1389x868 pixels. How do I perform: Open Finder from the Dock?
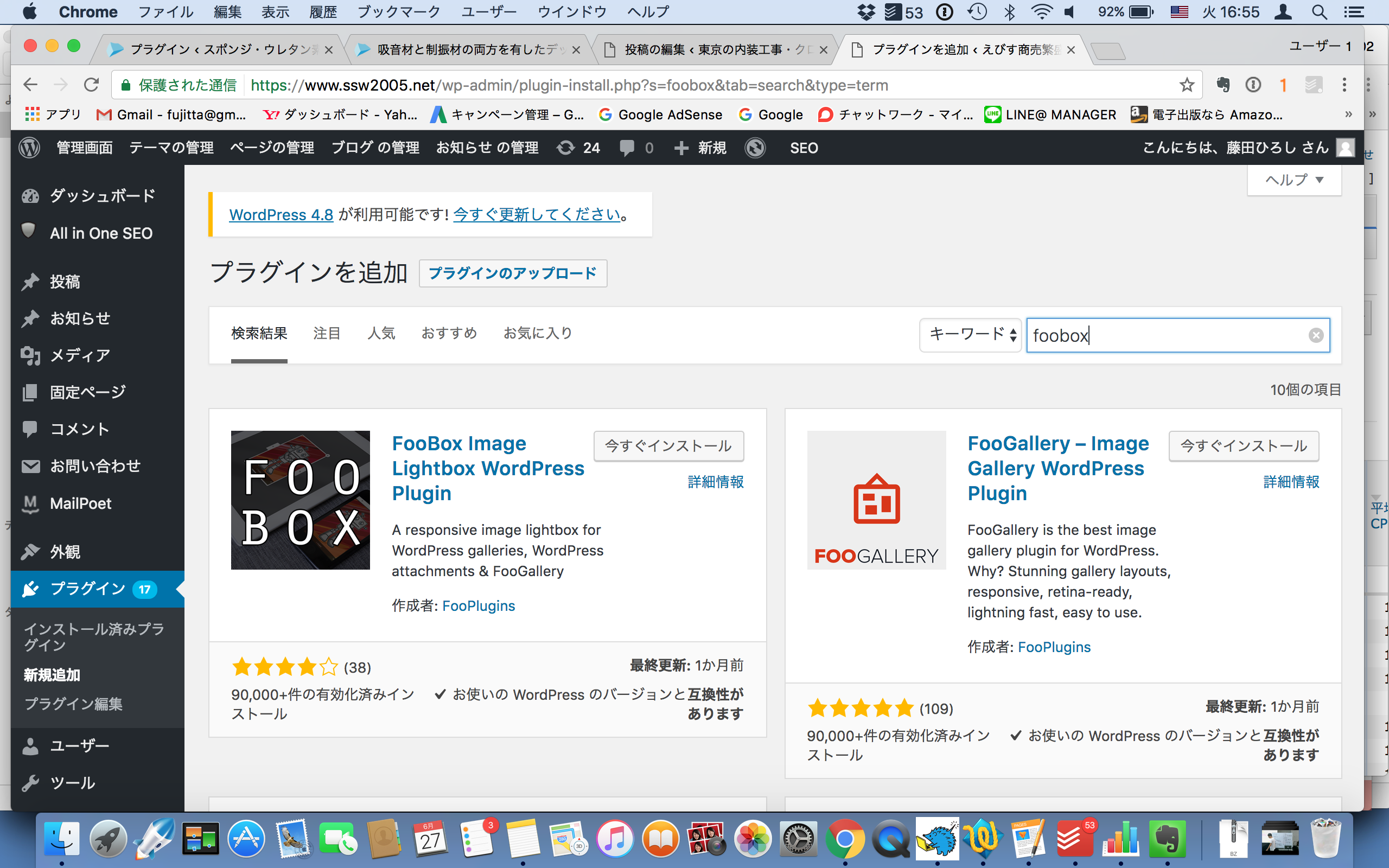click(62, 839)
